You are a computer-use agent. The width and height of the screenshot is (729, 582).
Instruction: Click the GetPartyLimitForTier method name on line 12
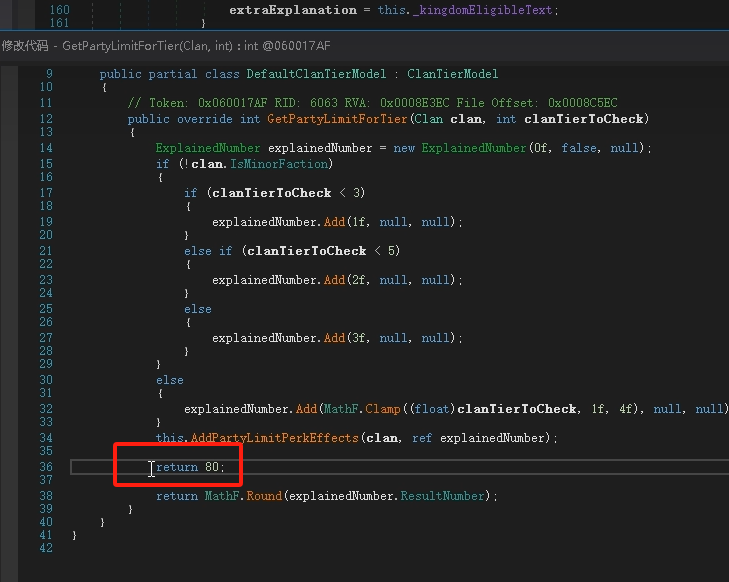click(337, 119)
